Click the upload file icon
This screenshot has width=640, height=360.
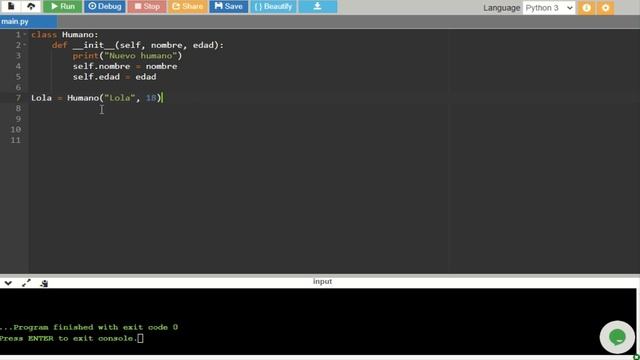tap(31, 6)
